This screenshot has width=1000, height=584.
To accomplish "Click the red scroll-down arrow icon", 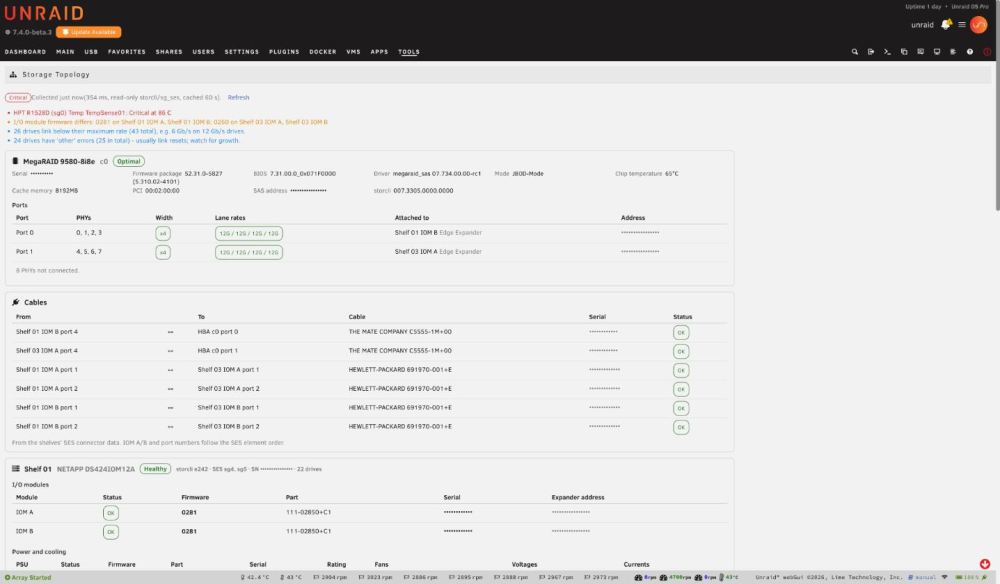I will click(x=985, y=564).
